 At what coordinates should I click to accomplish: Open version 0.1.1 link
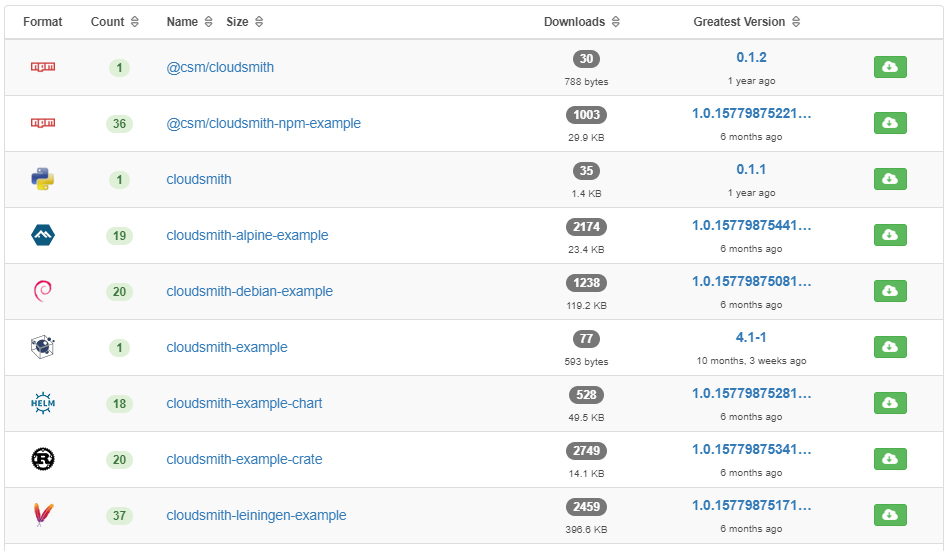[x=751, y=169]
